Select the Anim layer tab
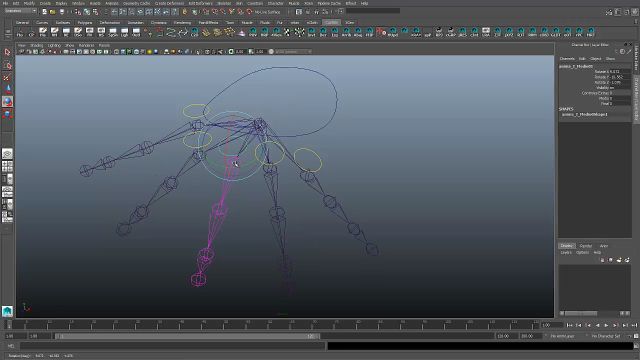Viewport: 640px width, 360px height. click(604, 246)
